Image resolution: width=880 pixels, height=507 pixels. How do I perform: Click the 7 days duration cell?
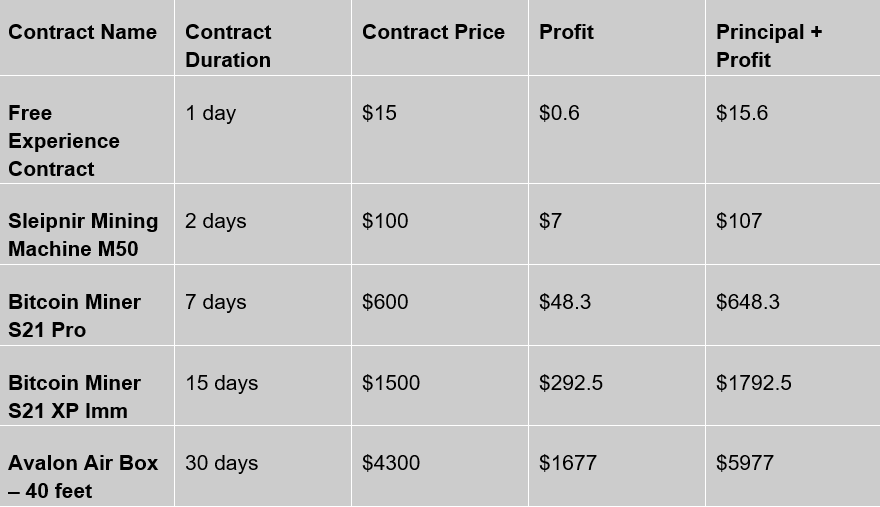[215, 302]
